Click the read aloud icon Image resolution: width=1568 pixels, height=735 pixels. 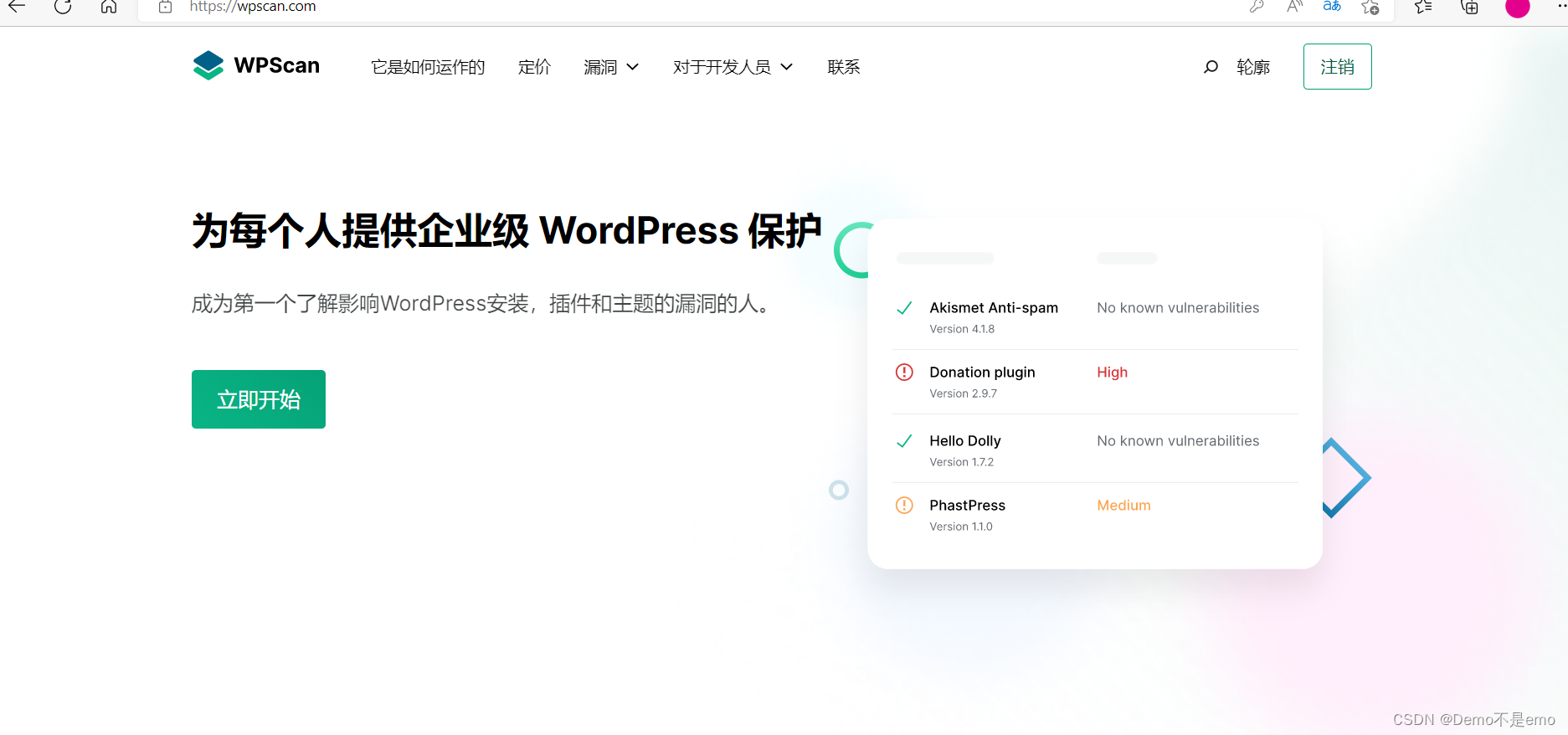[1295, 7]
